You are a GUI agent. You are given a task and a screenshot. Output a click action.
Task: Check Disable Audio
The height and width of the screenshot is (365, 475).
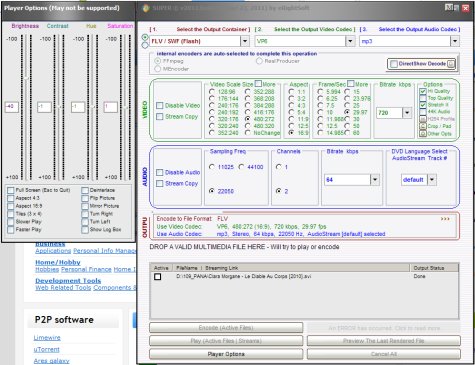tap(160, 172)
